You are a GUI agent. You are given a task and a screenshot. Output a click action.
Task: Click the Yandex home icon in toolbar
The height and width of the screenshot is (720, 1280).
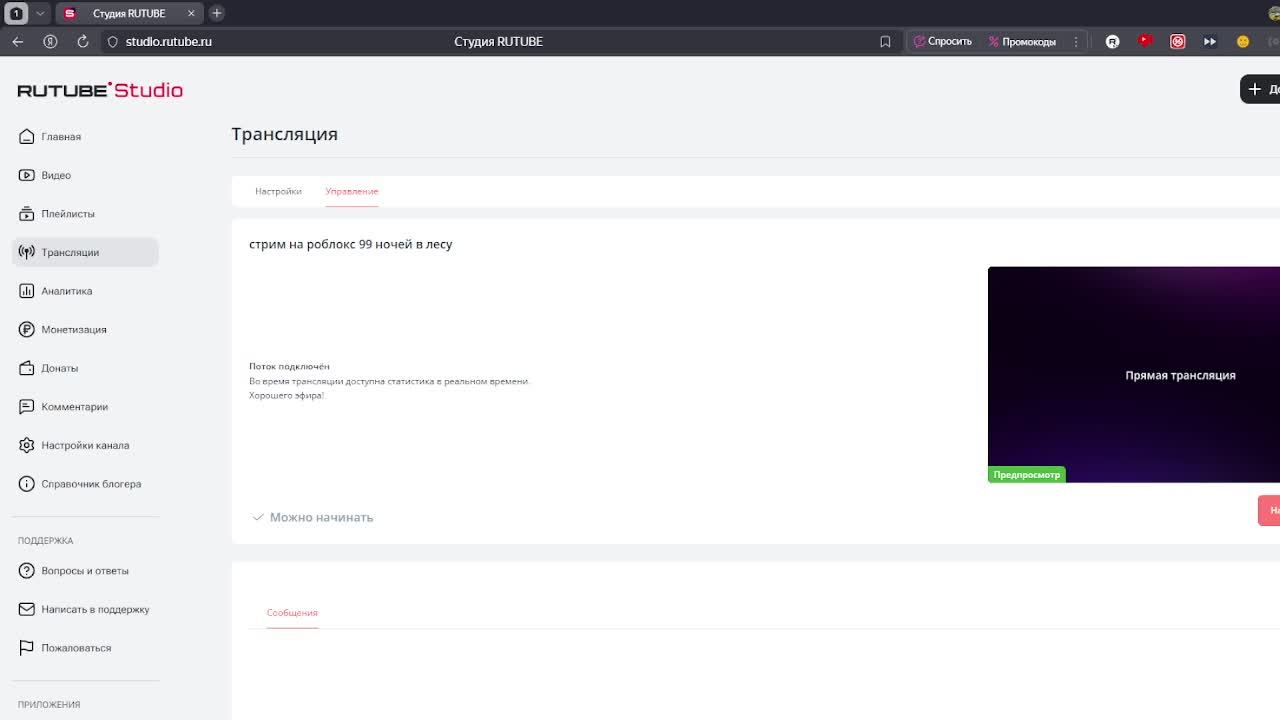[x=50, y=41]
